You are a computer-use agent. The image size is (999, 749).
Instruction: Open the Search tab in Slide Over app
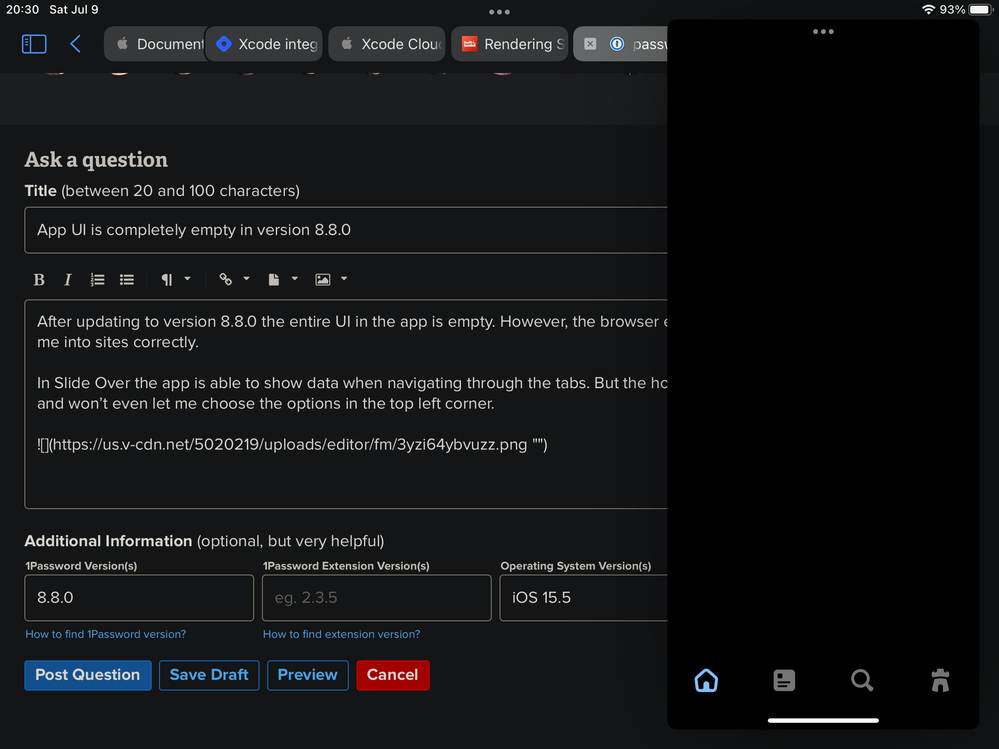[x=861, y=680]
